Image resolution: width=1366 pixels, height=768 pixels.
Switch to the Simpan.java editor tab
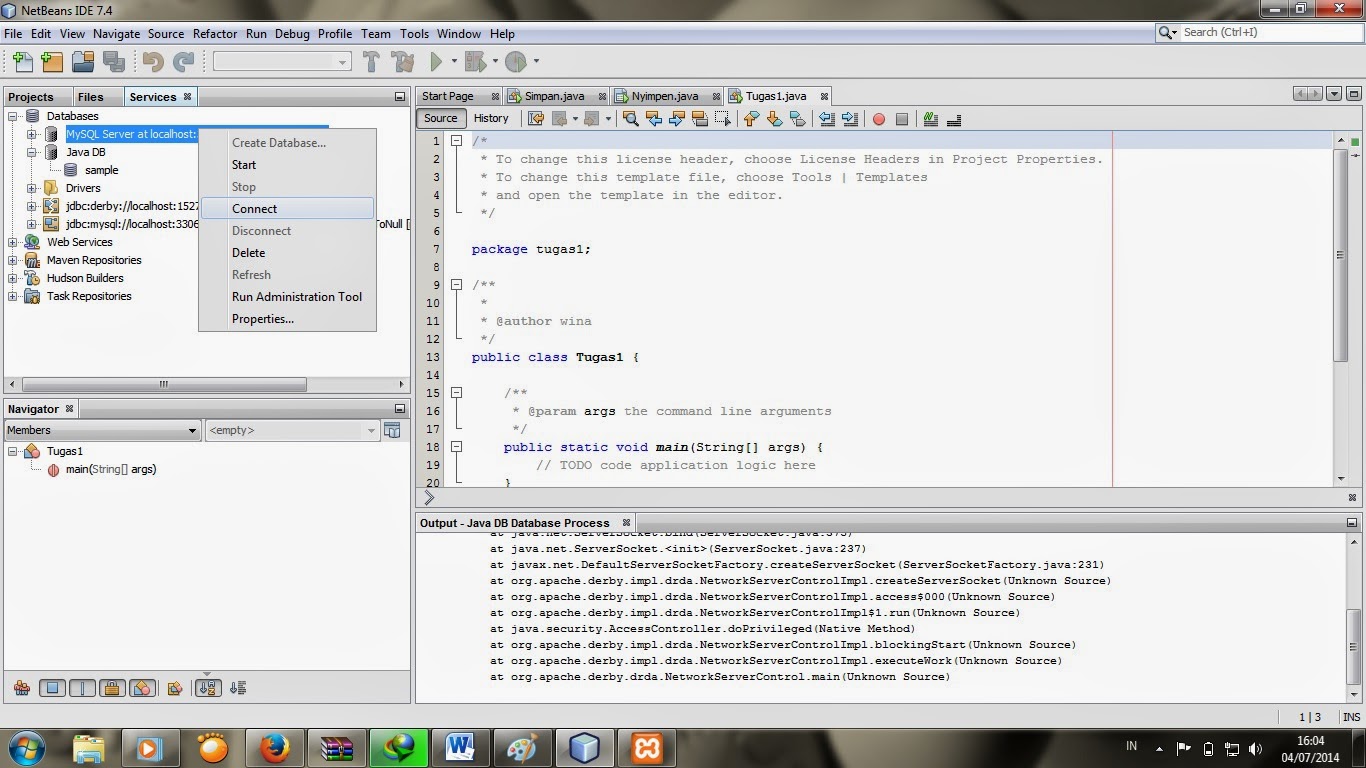(x=554, y=96)
